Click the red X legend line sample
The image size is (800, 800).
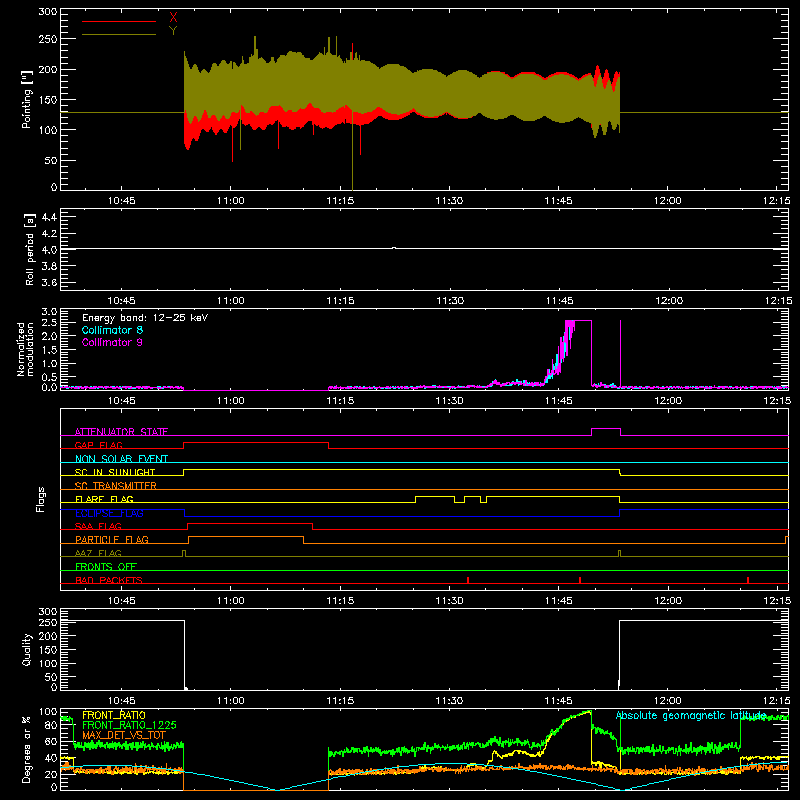click(x=119, y=21)
